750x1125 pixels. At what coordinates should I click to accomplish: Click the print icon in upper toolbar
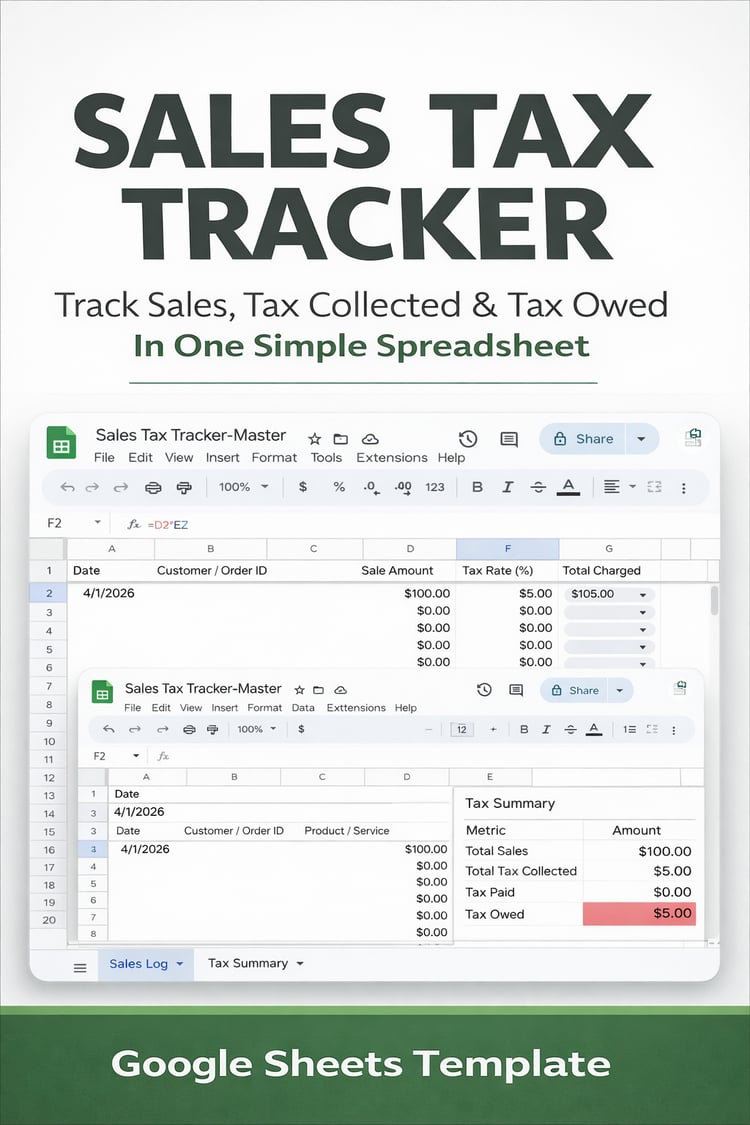[x=153, y=487]
